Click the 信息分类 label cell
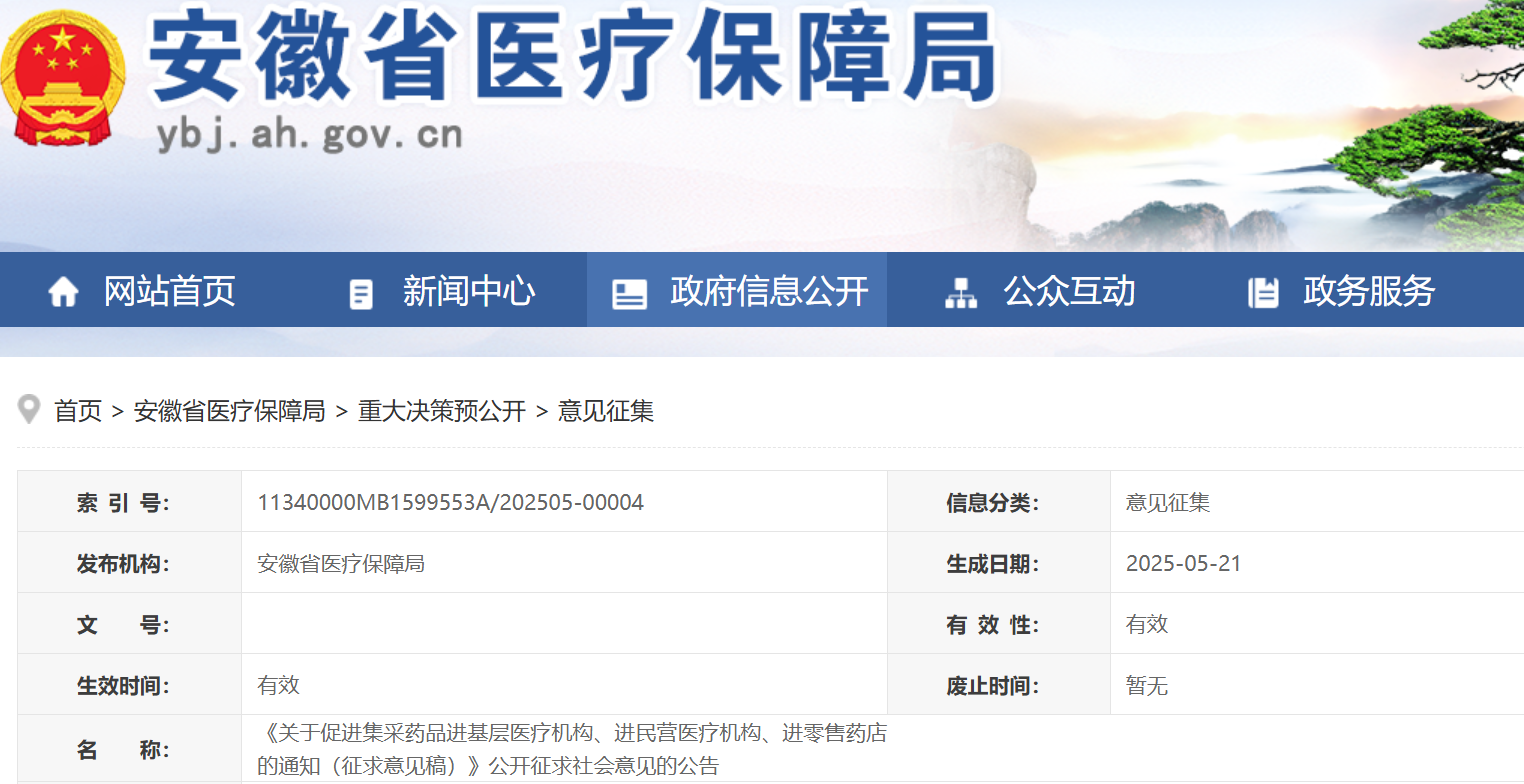Screen dimensions: 1524x784 (x=999, y=502)
